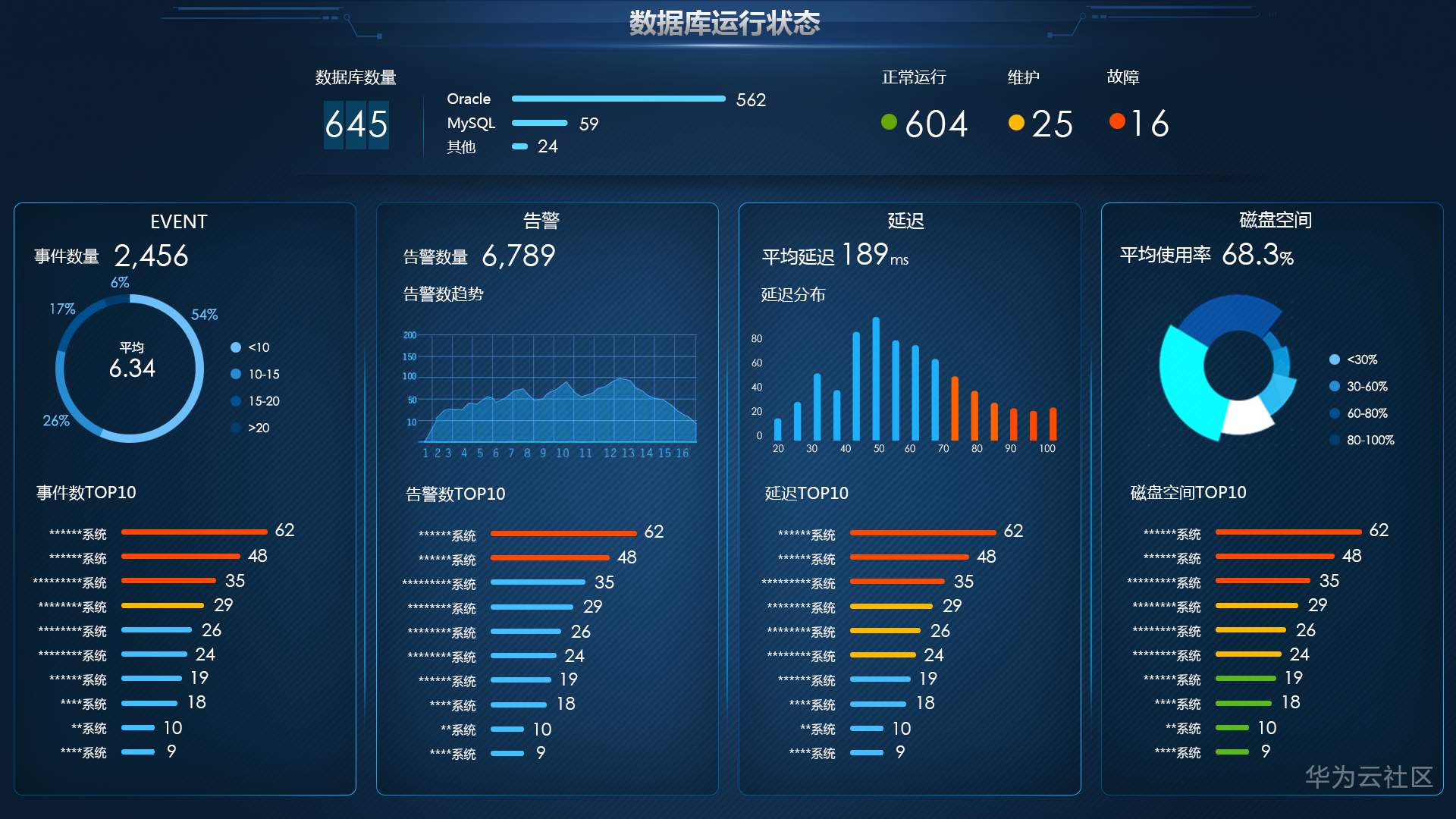
Task: Click the MySQL database count bar
Action: [x=539, y=123]
